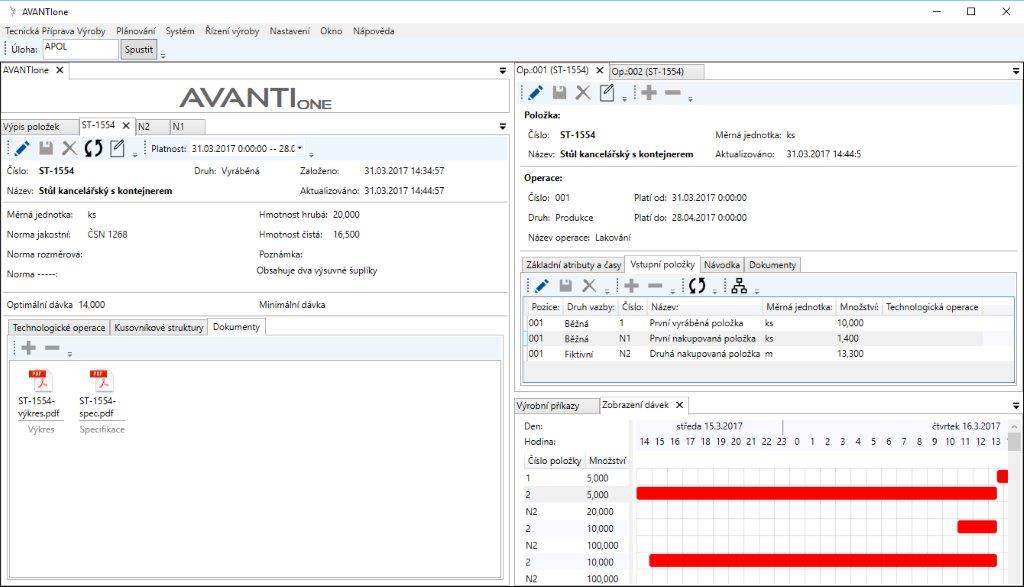Remove a document with the minus icon
1024x587 pixels.
tap(52, 347)
